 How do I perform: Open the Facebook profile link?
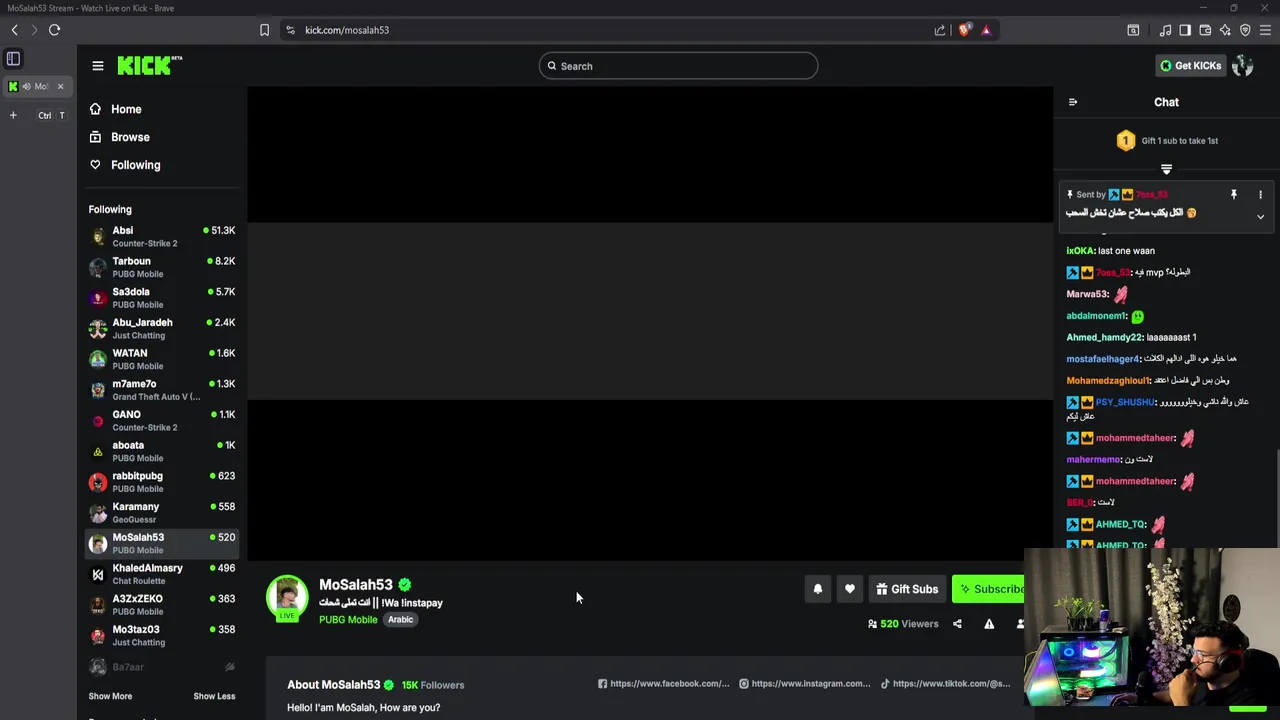tap(664, 684)
